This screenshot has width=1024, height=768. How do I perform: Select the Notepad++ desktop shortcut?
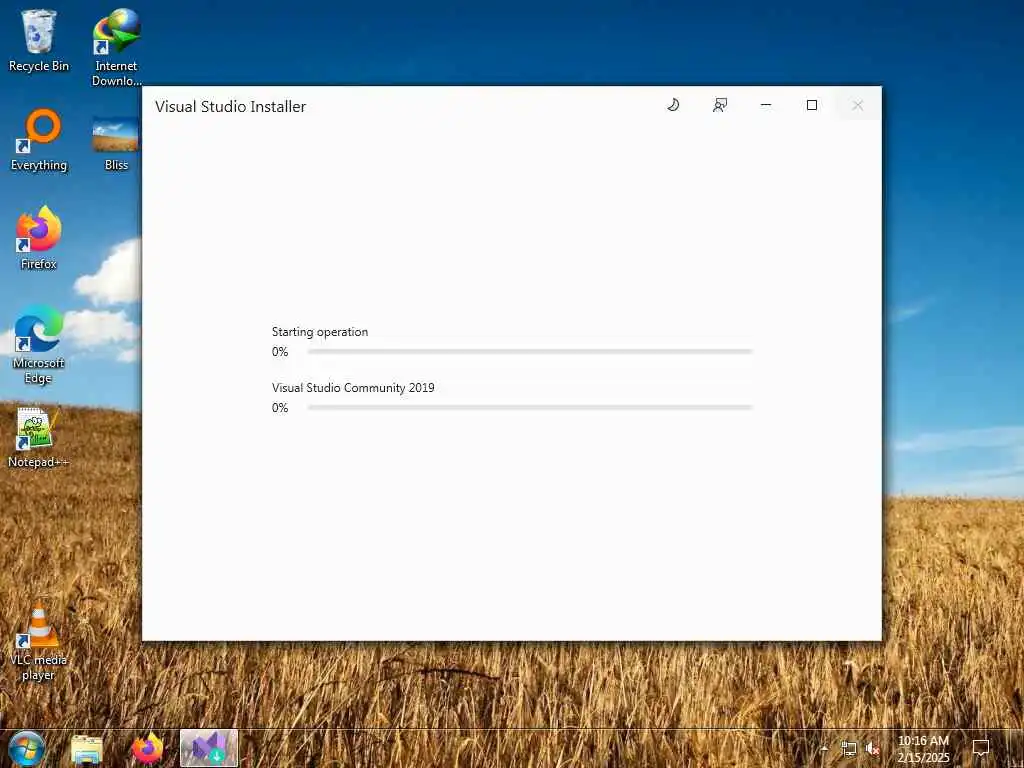click(x=39, y=438)
